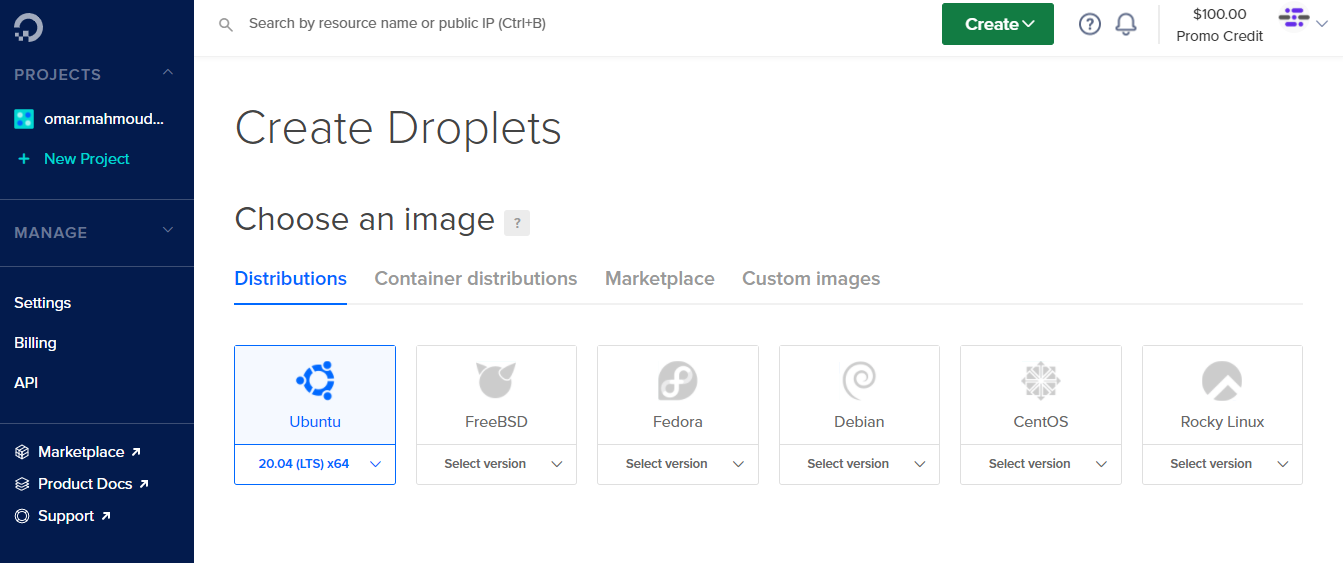Screen dimensions: 1343x563
Task: Click the CentOS label text
Action: pyautogui.click(x=1041, y=422)
